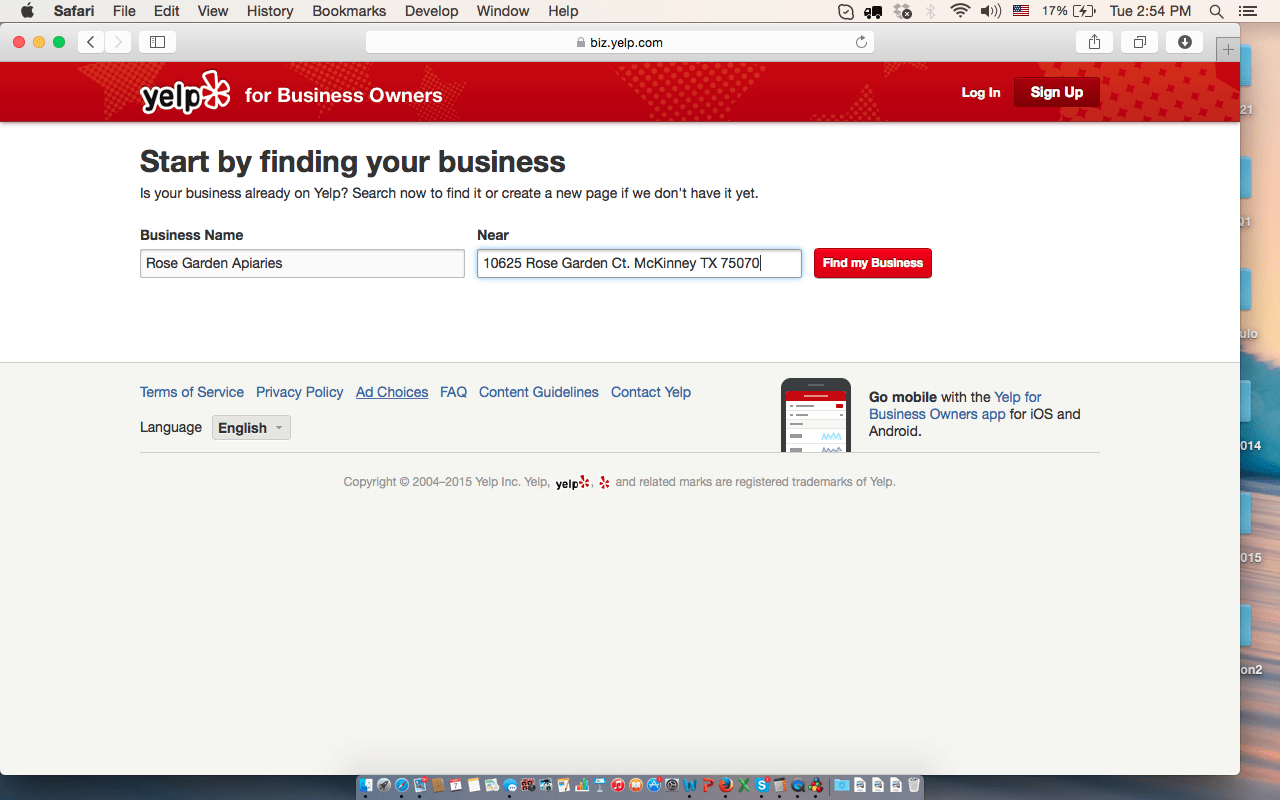Click the volume icon in menu bar

[990, 11]
